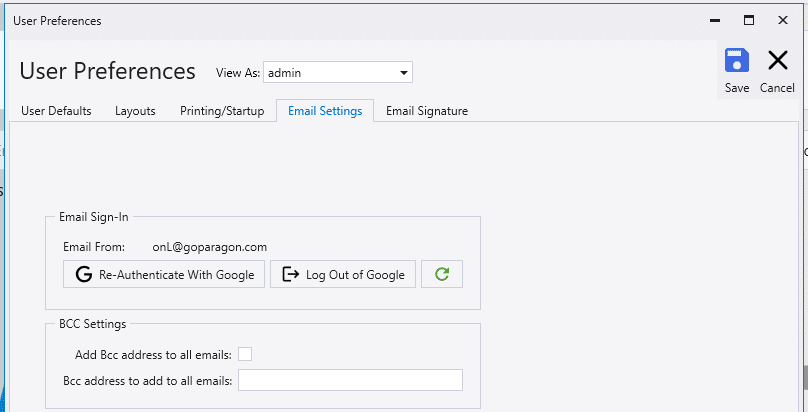Log Out of Google
This screenshot has height=412, width=808.
pyautogui.click(x=343, y=274)
